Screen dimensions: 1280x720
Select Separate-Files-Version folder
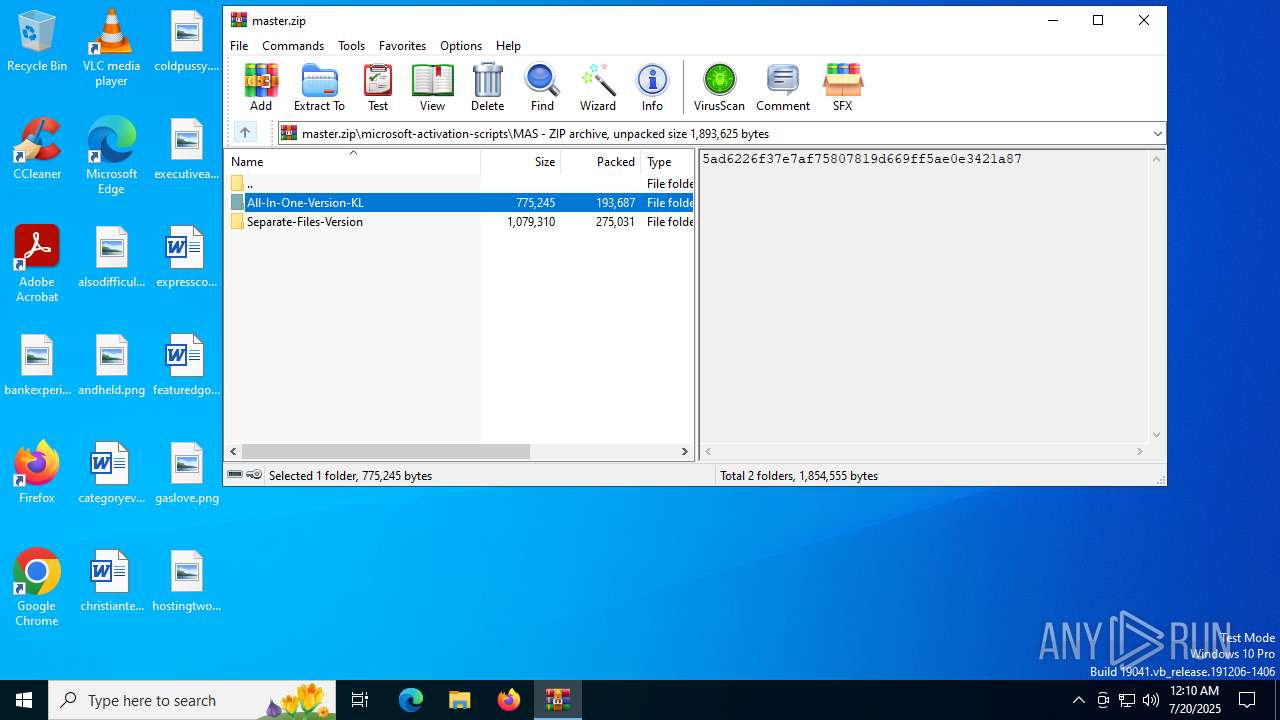click(x=459, y=222)
